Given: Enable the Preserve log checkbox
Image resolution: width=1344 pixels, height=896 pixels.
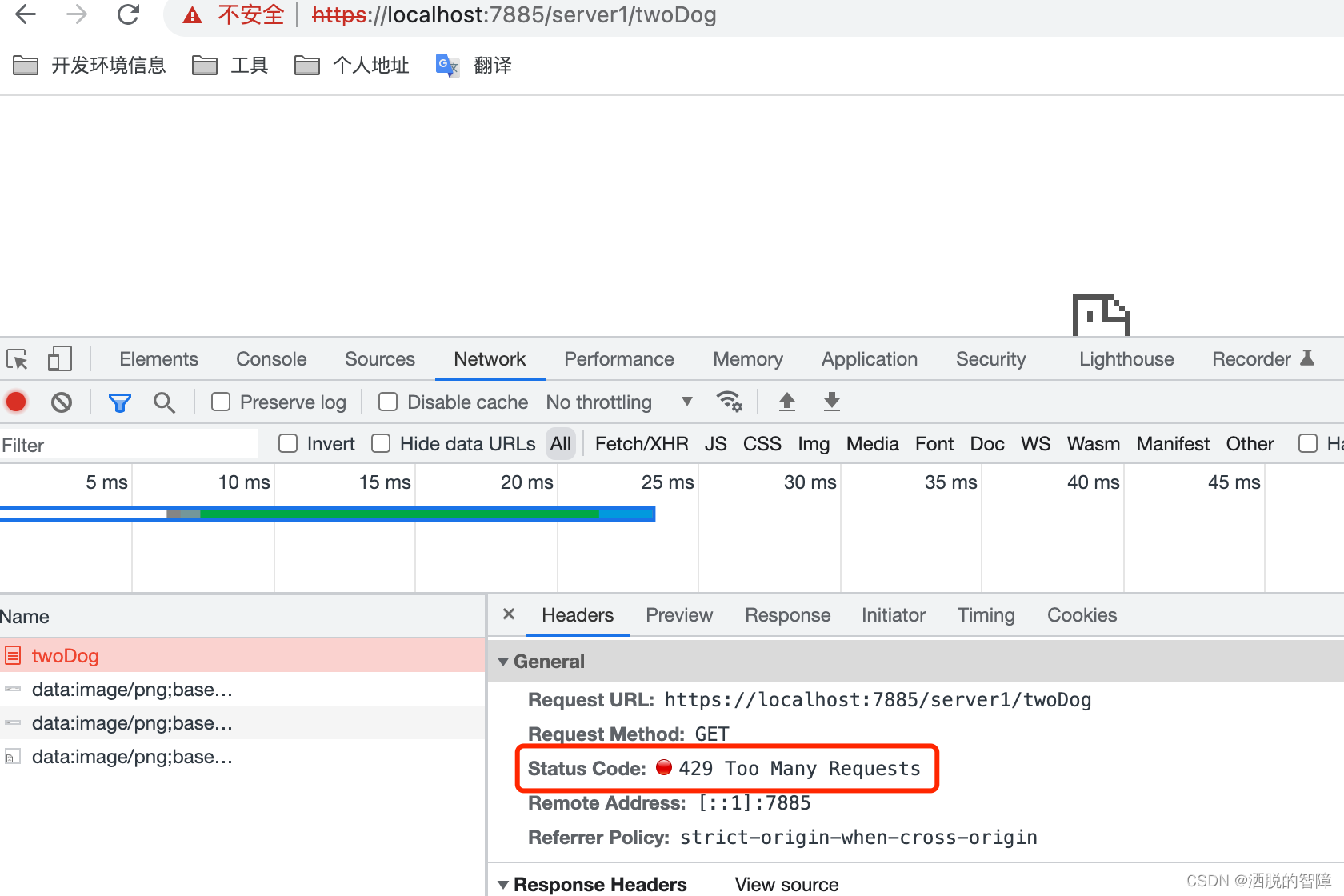Looking at the screenshot, I should (221, 402).
